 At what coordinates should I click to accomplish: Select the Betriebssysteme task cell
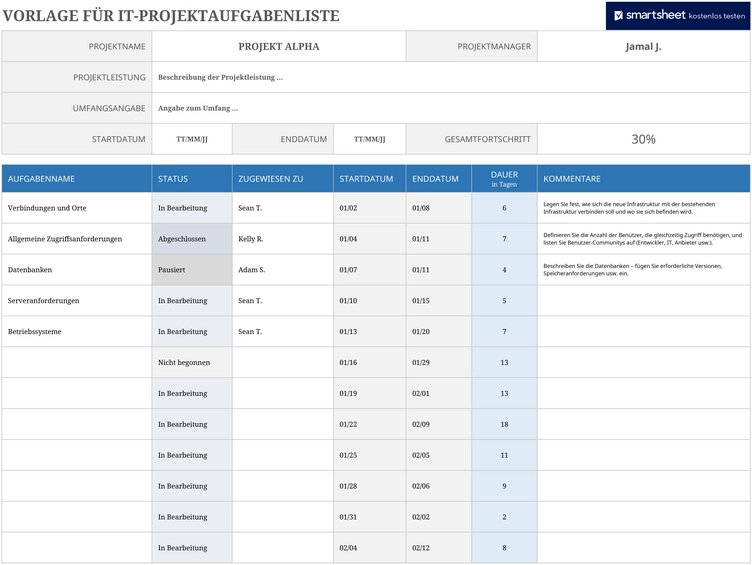[x=77, y=331]
